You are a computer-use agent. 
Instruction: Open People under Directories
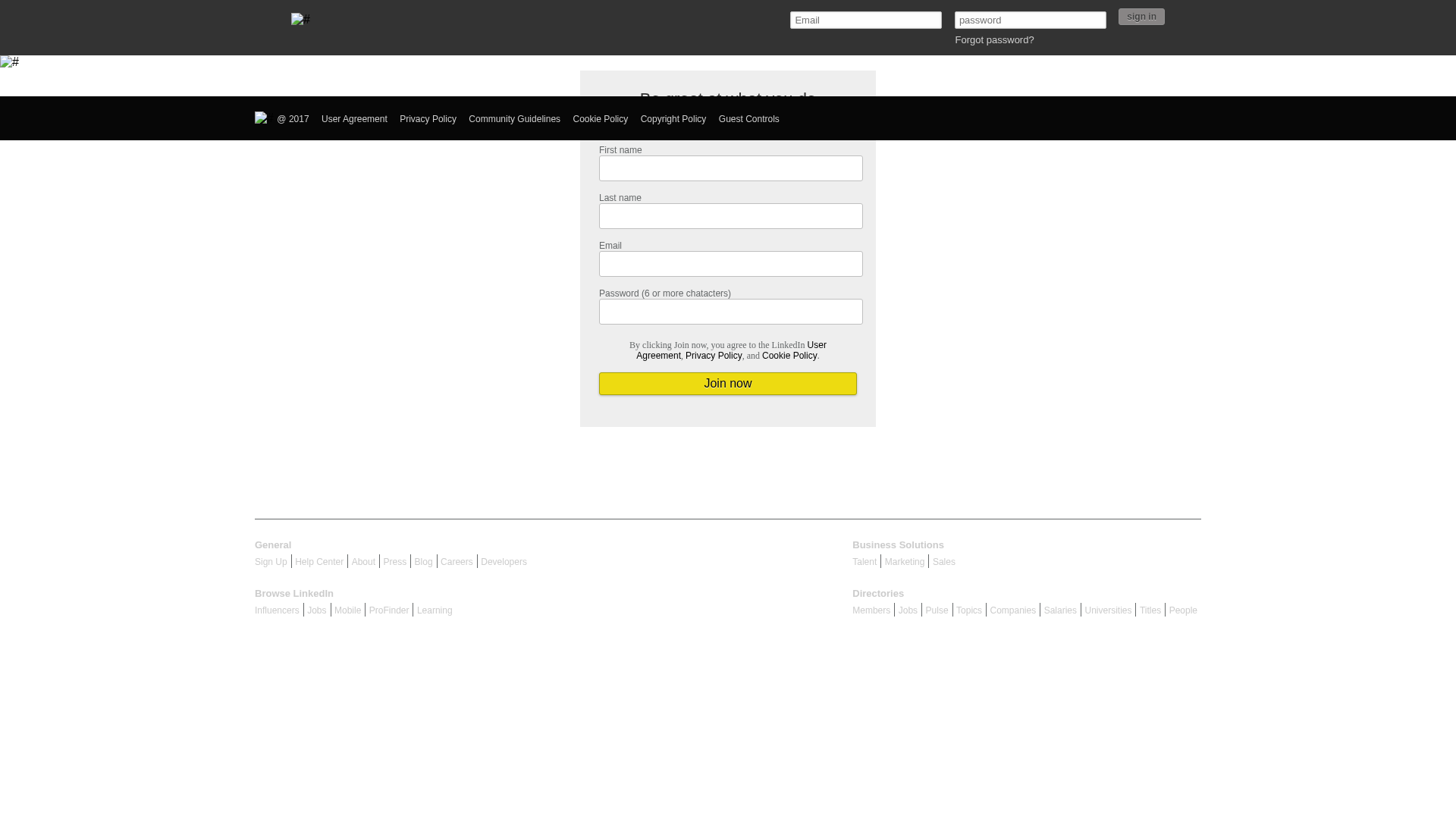(x=1183, y=610)
